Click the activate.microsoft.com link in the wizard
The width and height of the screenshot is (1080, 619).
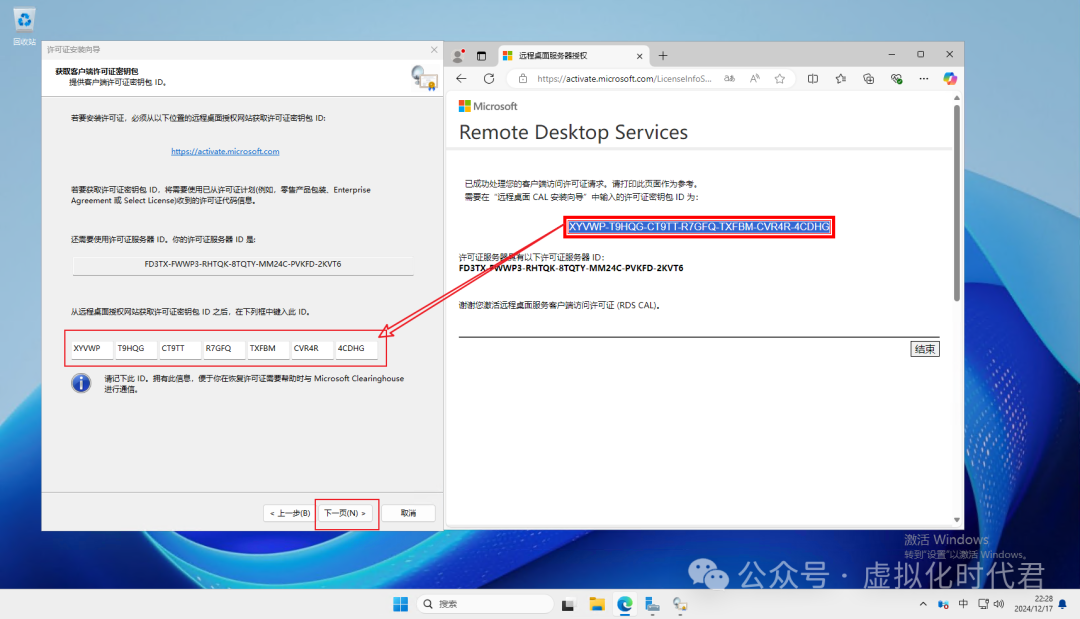225,152
